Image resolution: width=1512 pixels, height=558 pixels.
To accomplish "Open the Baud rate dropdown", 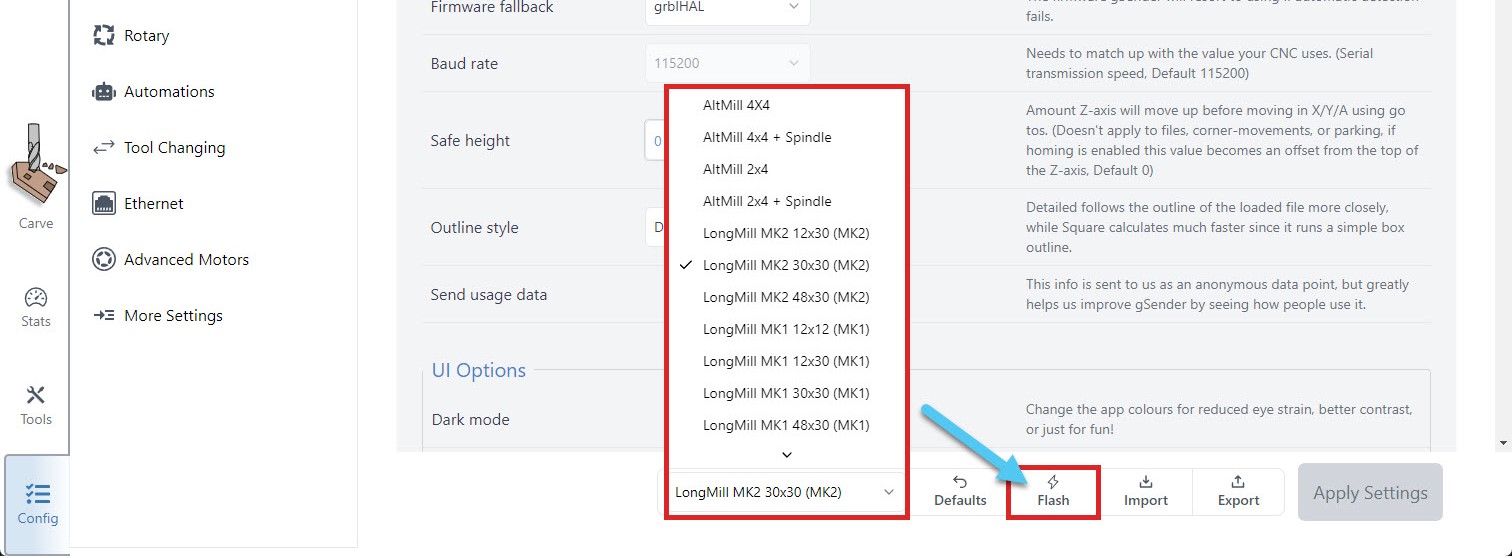I will tap(727, 64).
